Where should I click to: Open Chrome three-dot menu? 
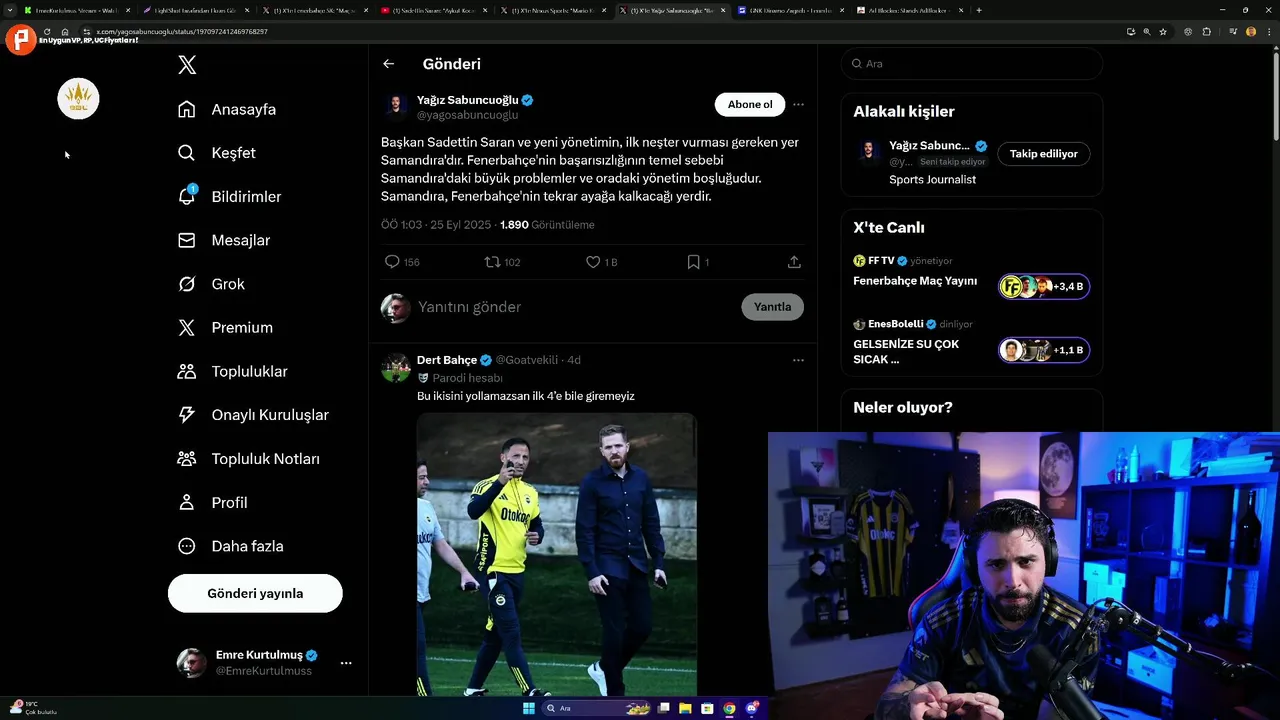[x=1267, y=31]
